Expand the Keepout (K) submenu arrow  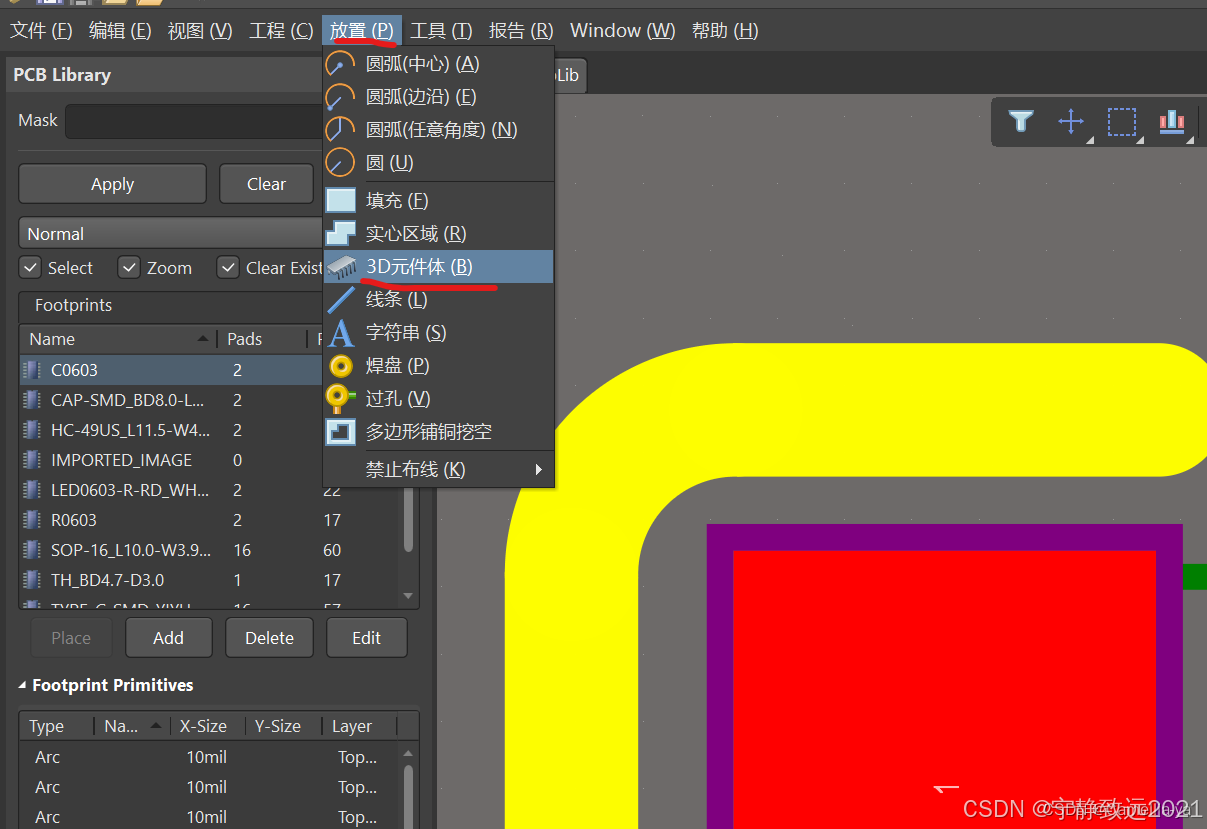(x=538, y=469)
